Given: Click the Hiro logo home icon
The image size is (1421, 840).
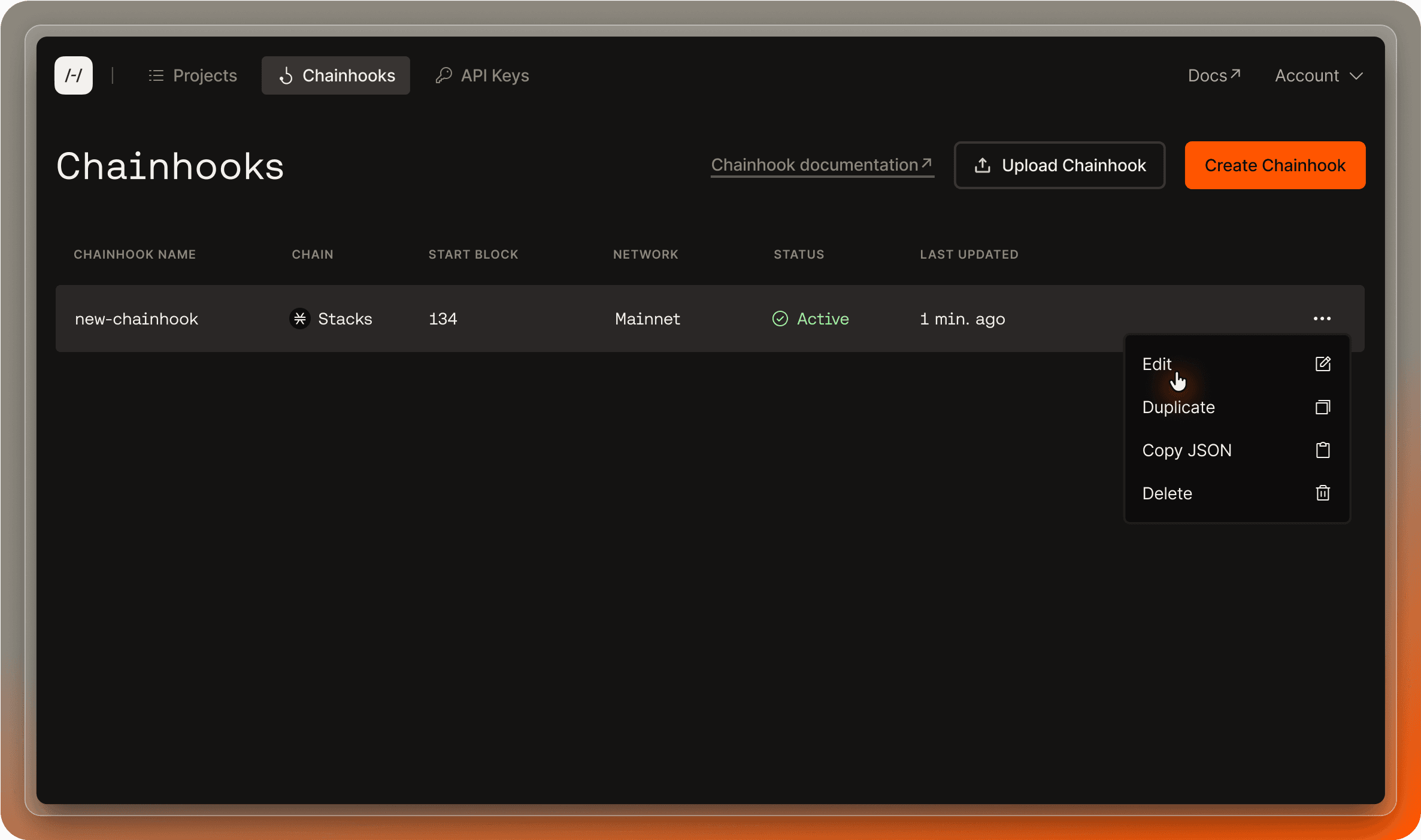Looking at the screenshot, I should click(x=73, y=75).
